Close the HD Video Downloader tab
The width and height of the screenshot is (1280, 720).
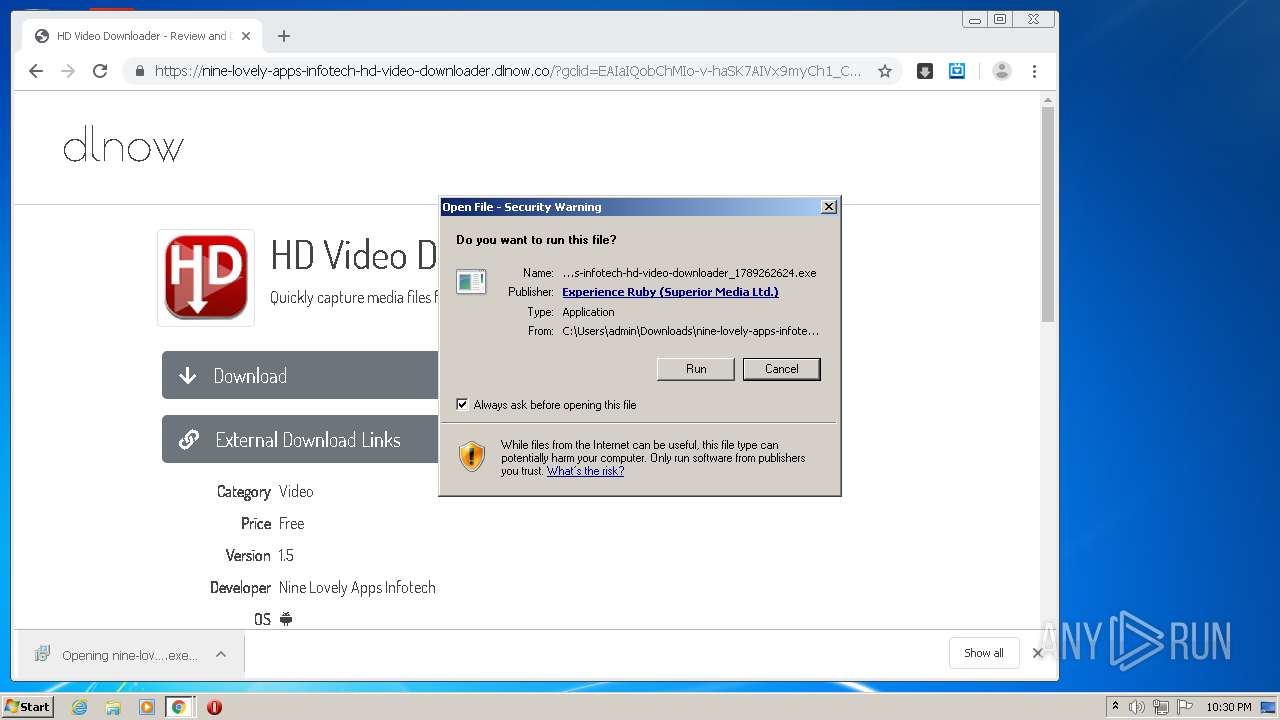[246, 36]
